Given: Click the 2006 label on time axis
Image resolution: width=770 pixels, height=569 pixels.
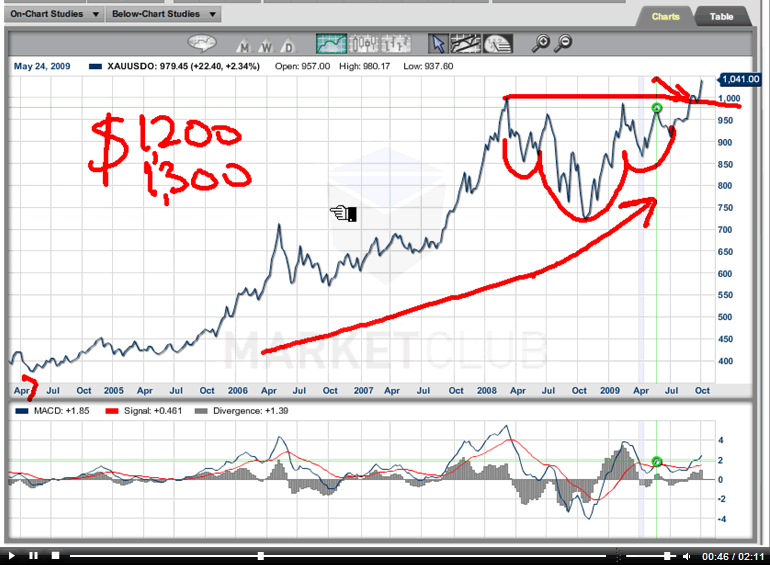Looking at the screenshot, I should 238,391.
